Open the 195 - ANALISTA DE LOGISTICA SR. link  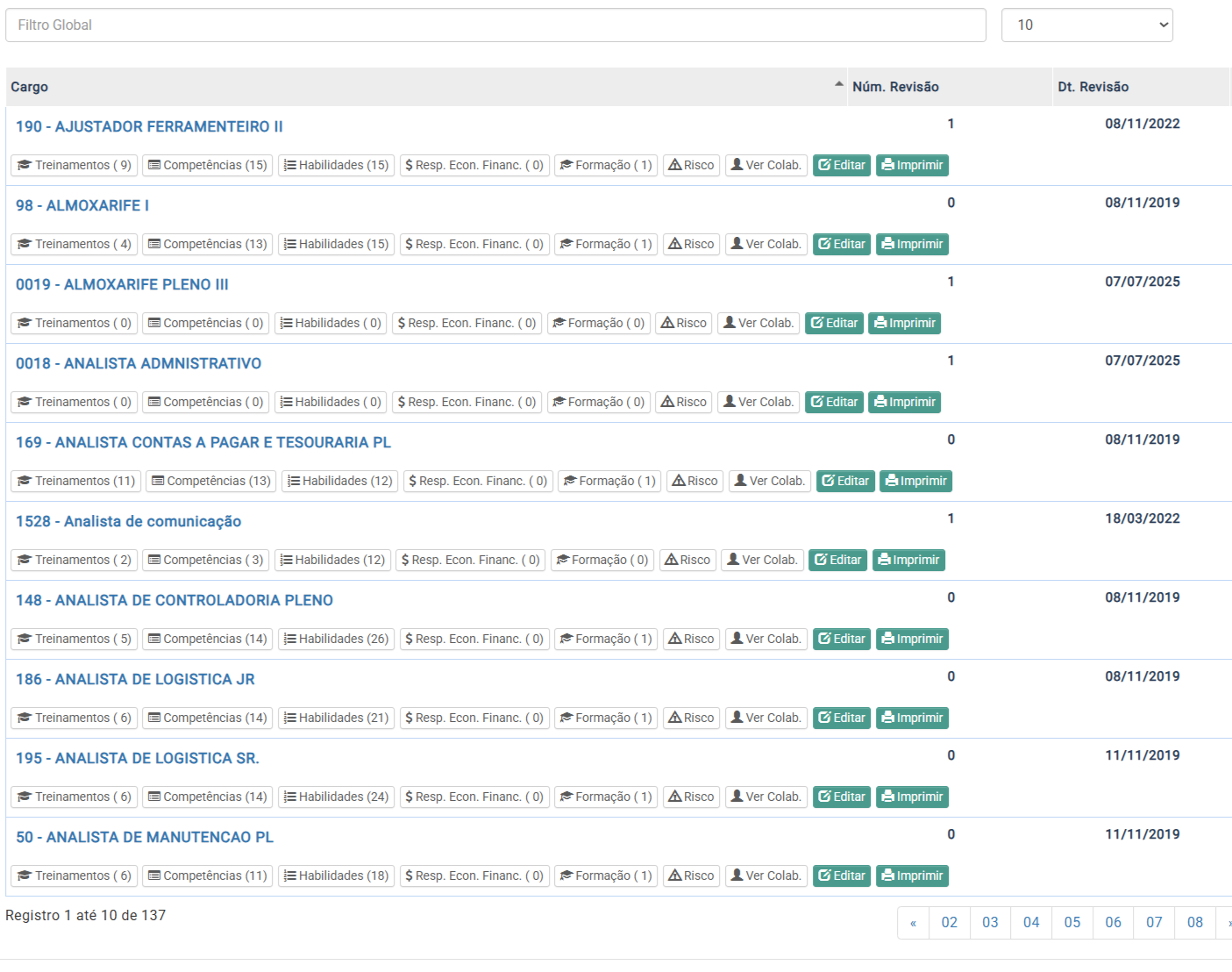(x=138, y=758)
